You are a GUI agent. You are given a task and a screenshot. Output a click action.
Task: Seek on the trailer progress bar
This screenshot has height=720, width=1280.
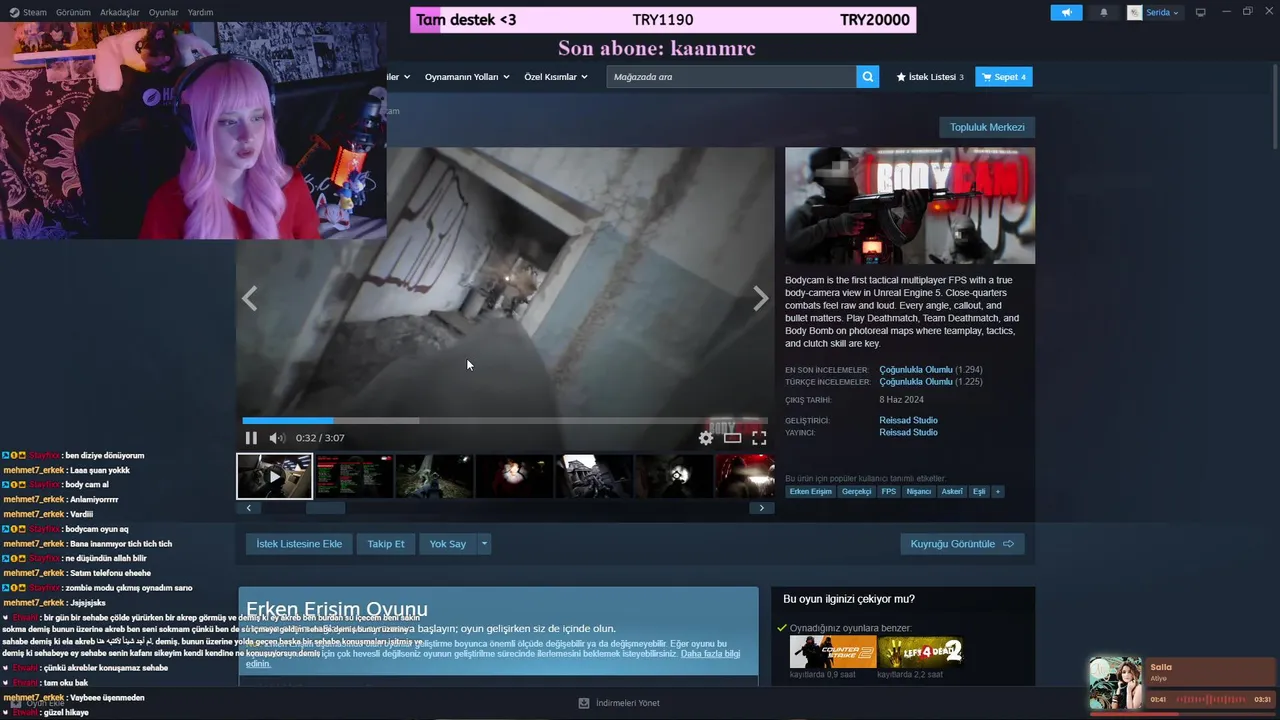pos(505,421)
